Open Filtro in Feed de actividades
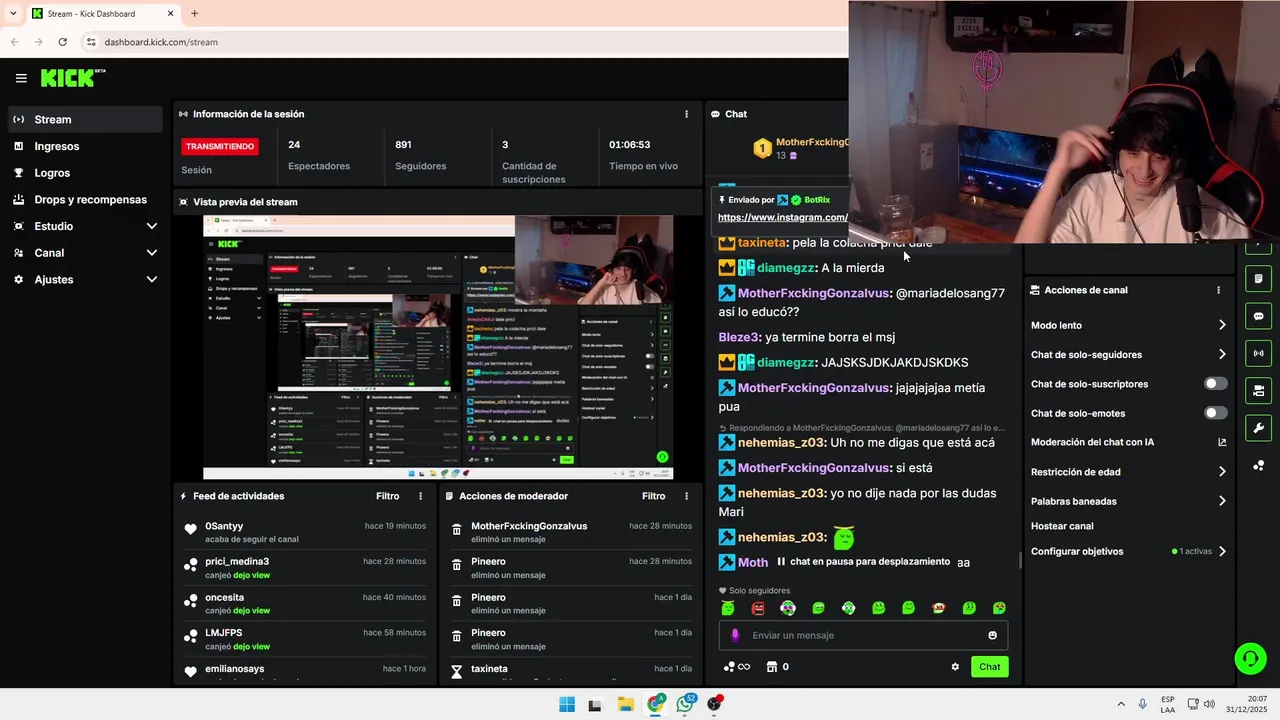This screenshot has height=720, width=1280. click(x=388, y=496)
